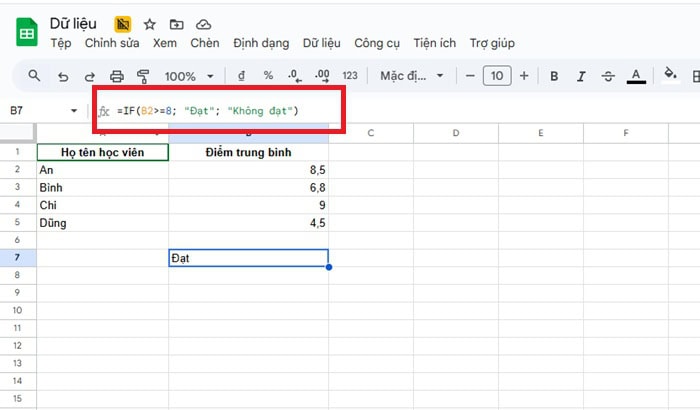Open the 100% zoom dropdown

pyautogui.click(x=189, y=76)
